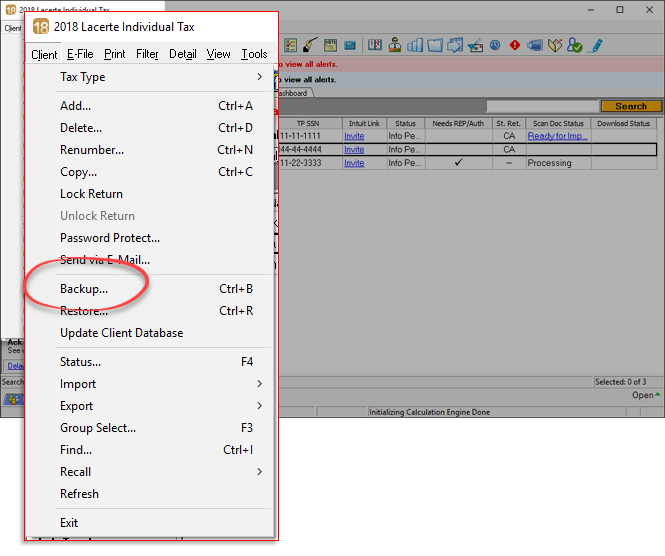This screenshot has width=665, height=556.
Task: Click the user with green checkmark icon
Action: point(576,45)
